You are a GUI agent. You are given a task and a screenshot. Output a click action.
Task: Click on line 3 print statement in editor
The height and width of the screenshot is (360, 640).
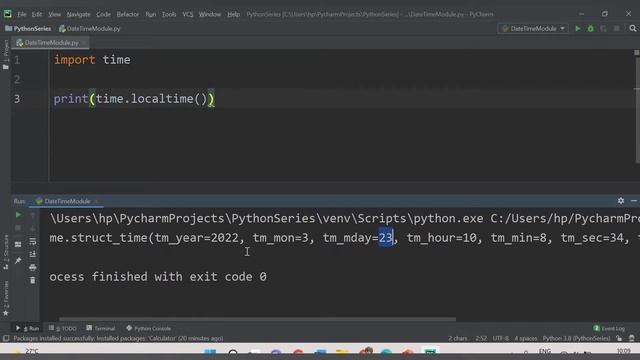[134, 99]
